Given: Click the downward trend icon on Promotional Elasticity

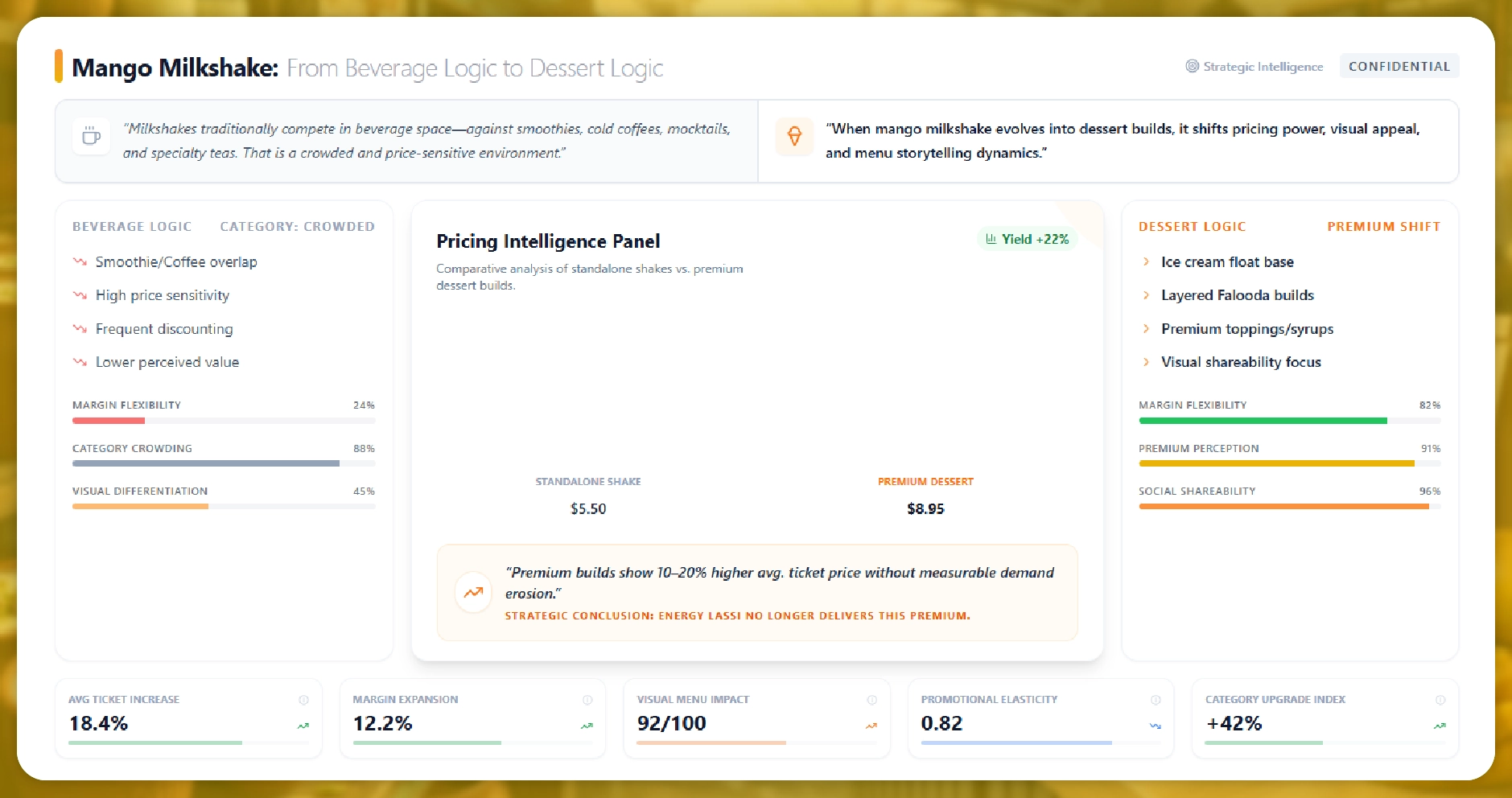Looking at the screenshot, I should tap(1156, 726).
